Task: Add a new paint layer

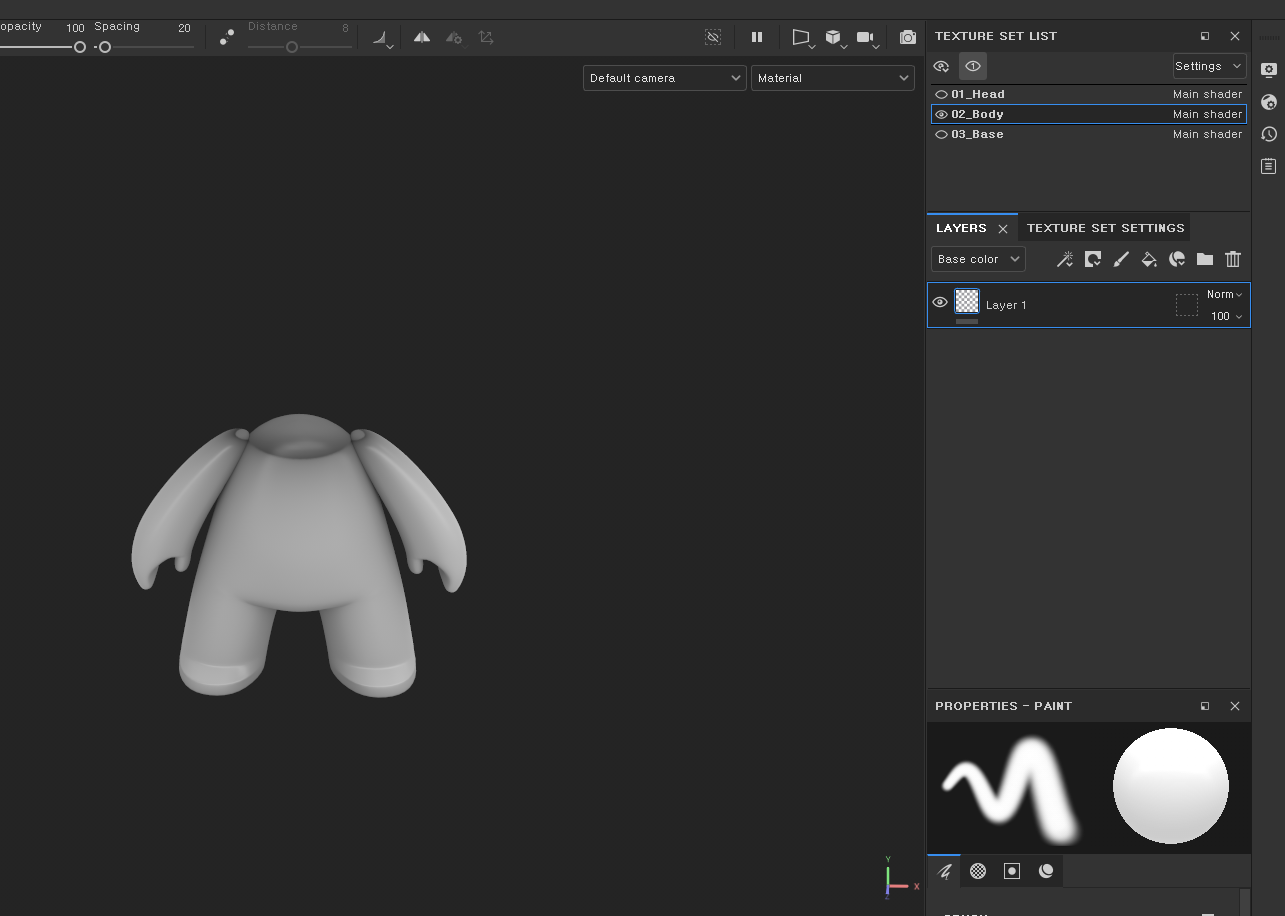Action: (x=1121, y=259)
